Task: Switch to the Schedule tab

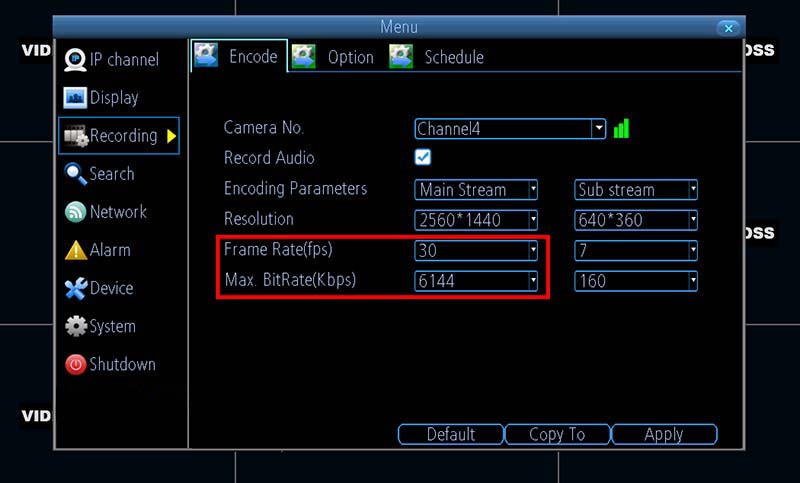Action: [x=436, y=57]
